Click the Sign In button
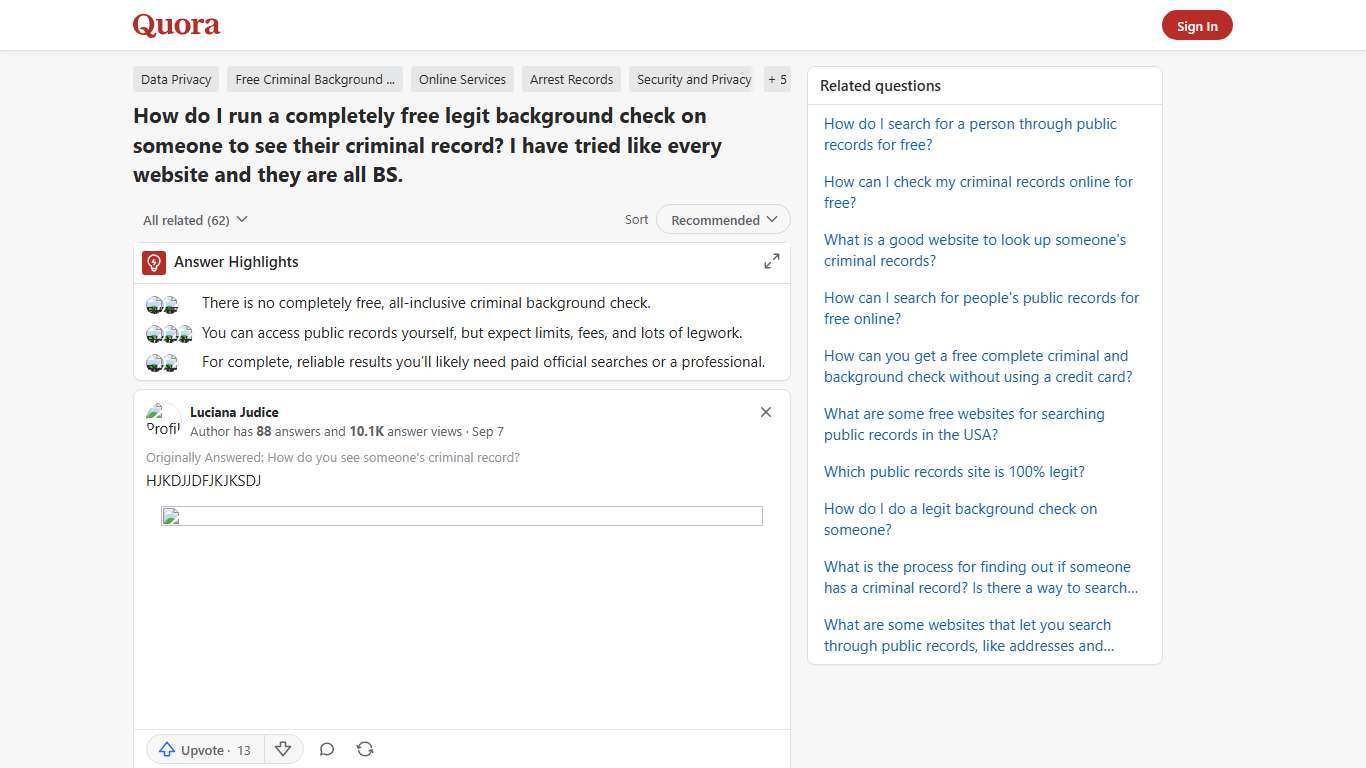Screen dimensions: 1366x768 [1197, 25]
